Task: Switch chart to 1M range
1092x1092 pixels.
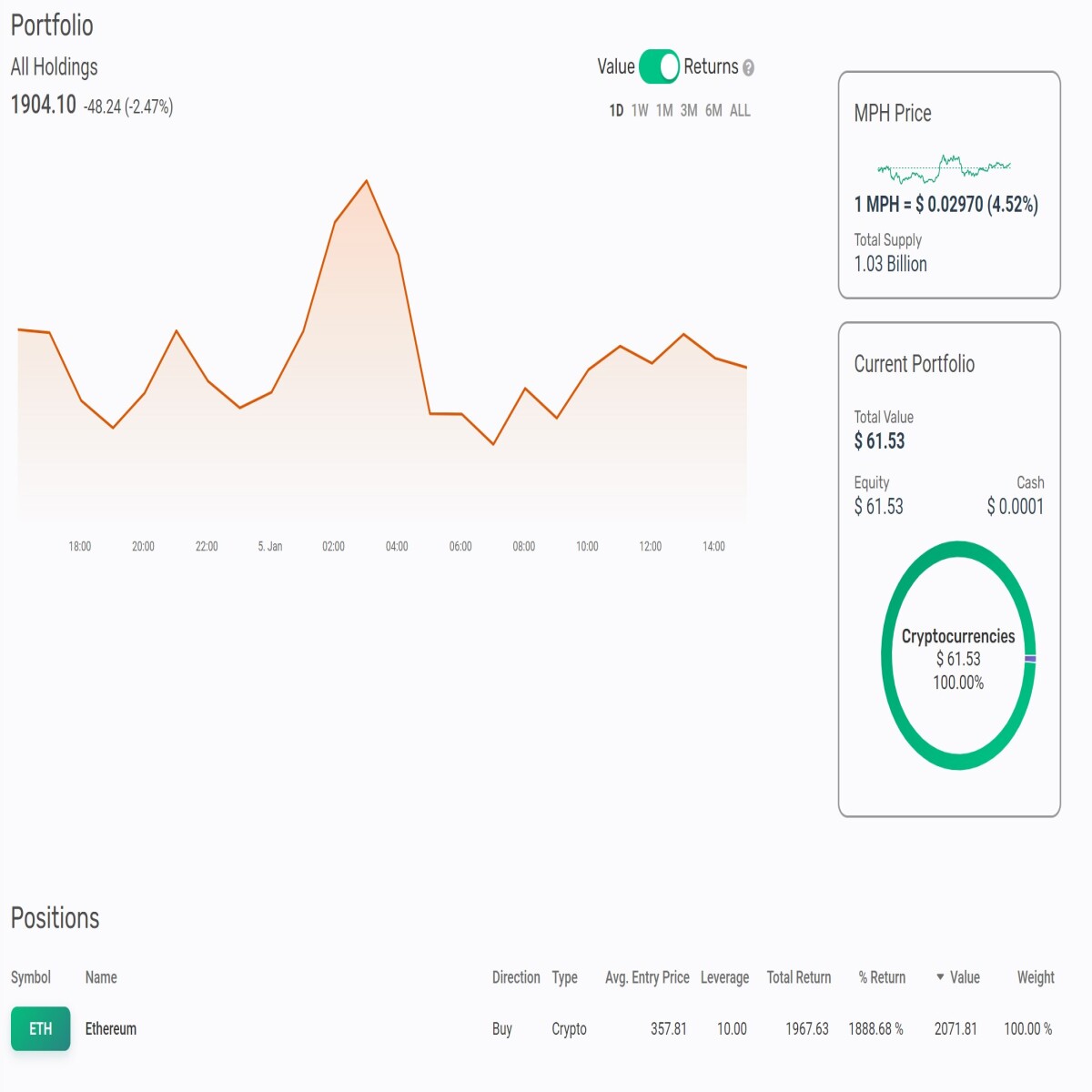Action: tap(664, 110)
